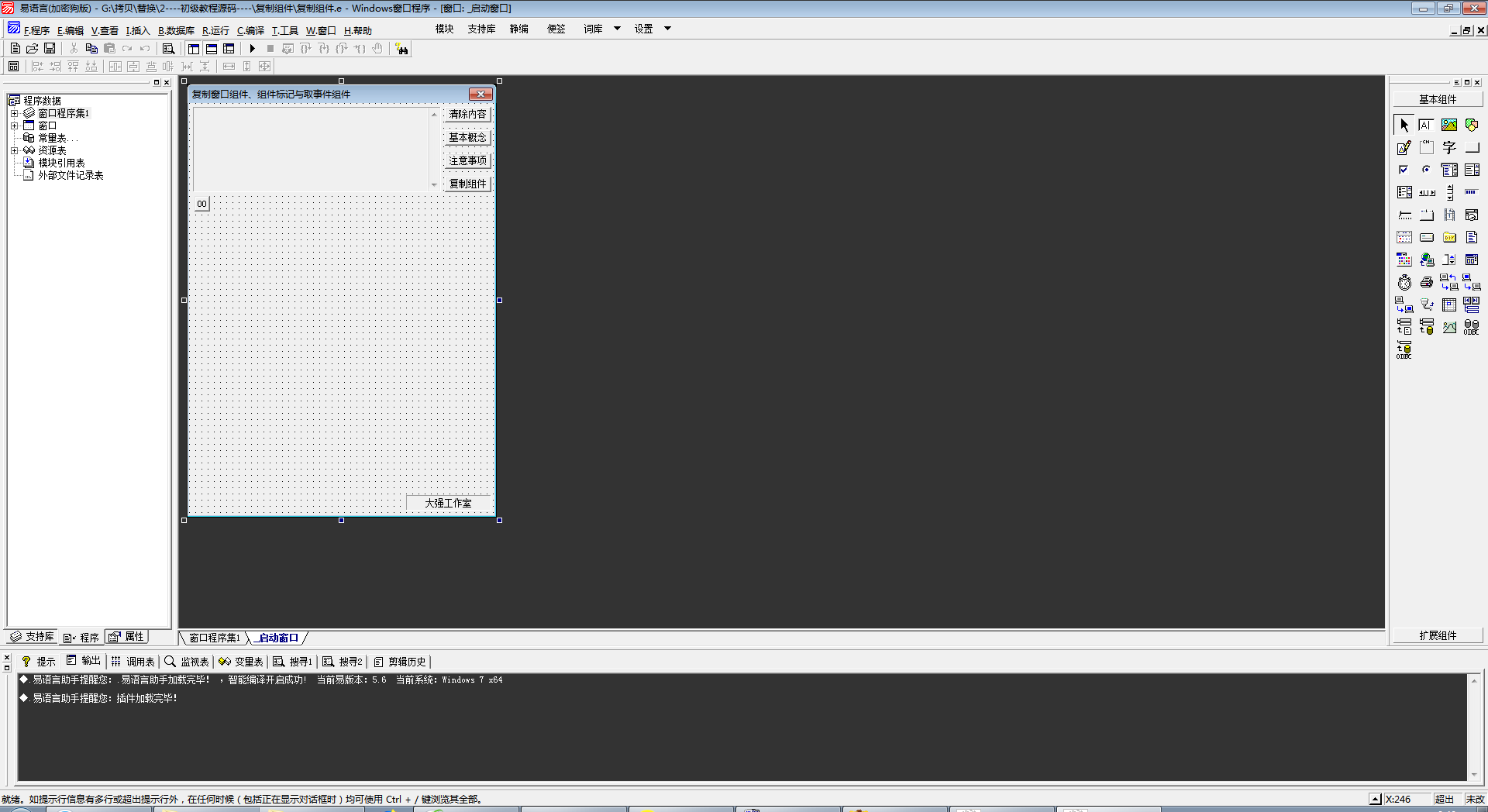The image size is (1488, 812).
Task: Open the 属性 tab in left panel
Action: point(127,637)
